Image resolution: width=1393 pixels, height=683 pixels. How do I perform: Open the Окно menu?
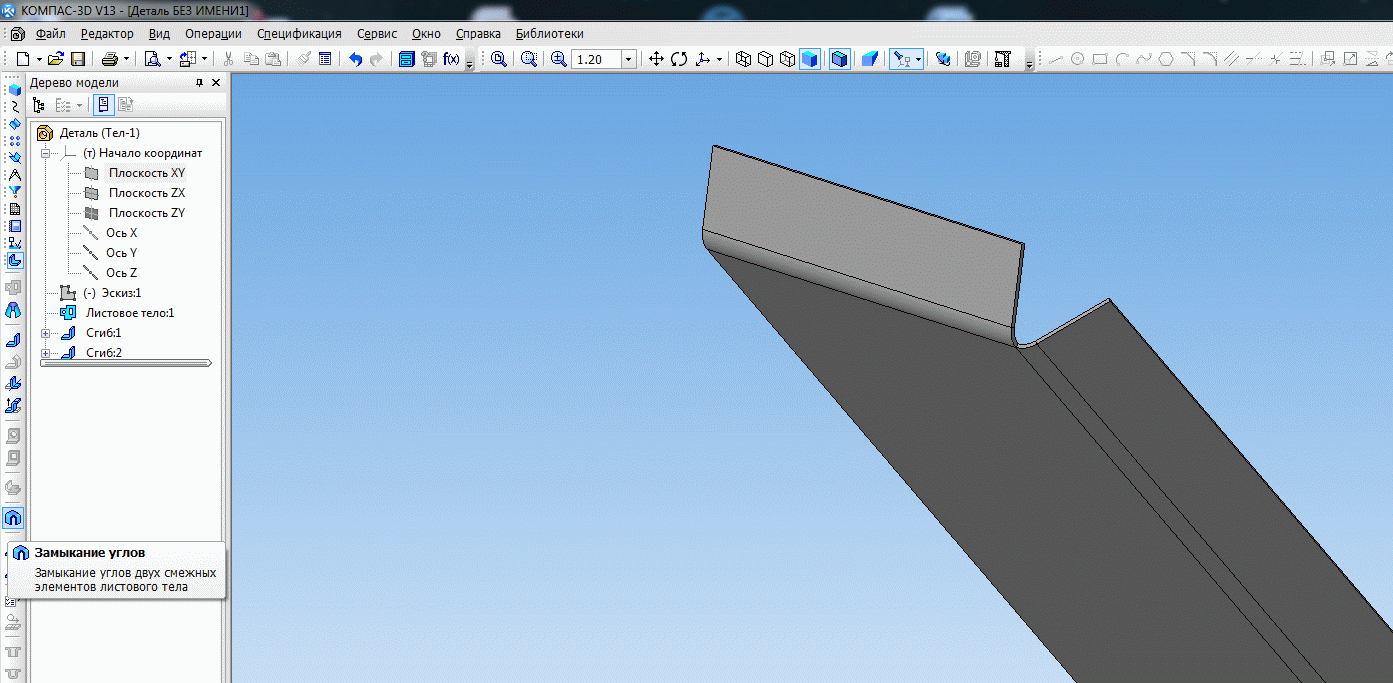pos(426,33)
